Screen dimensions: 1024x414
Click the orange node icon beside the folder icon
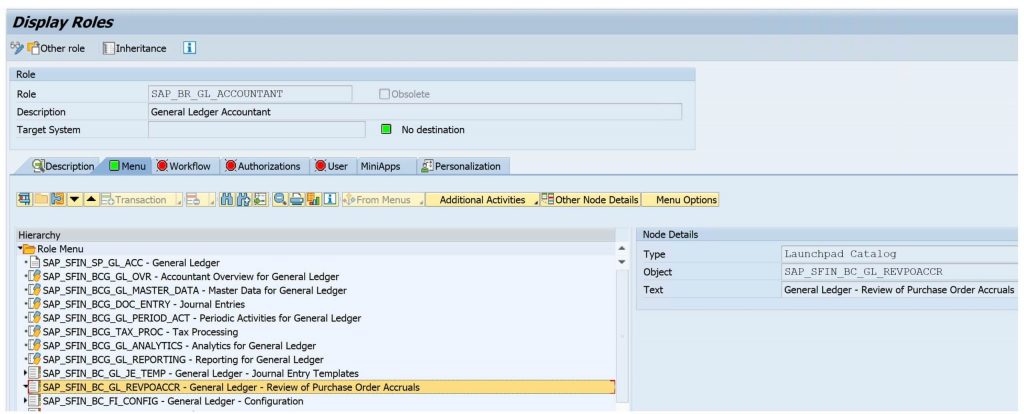pos(57,200)
